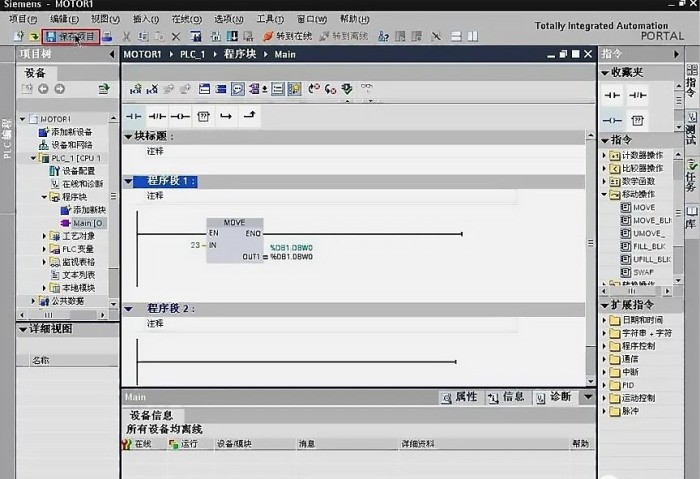
Task: Click favorites output coil icon
Action: [x=612, y=121]
